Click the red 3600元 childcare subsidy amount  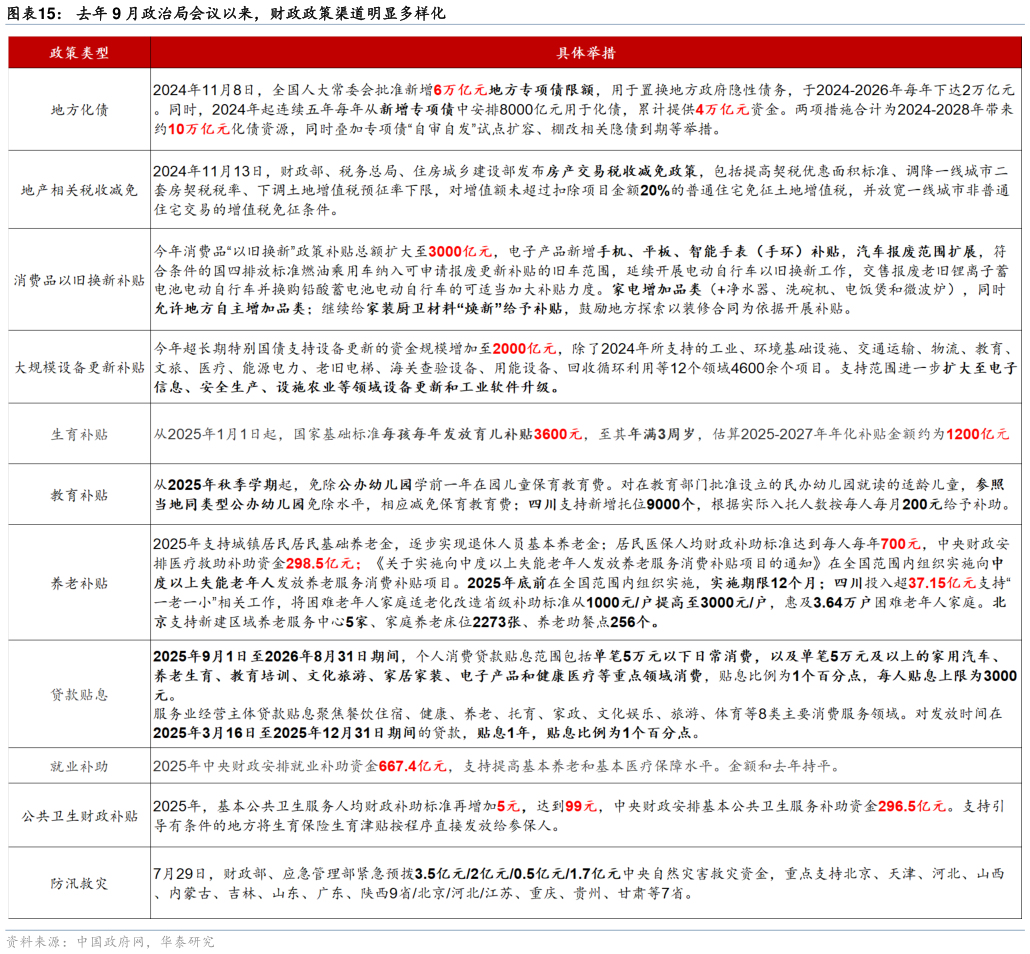(x=557, y=434)
